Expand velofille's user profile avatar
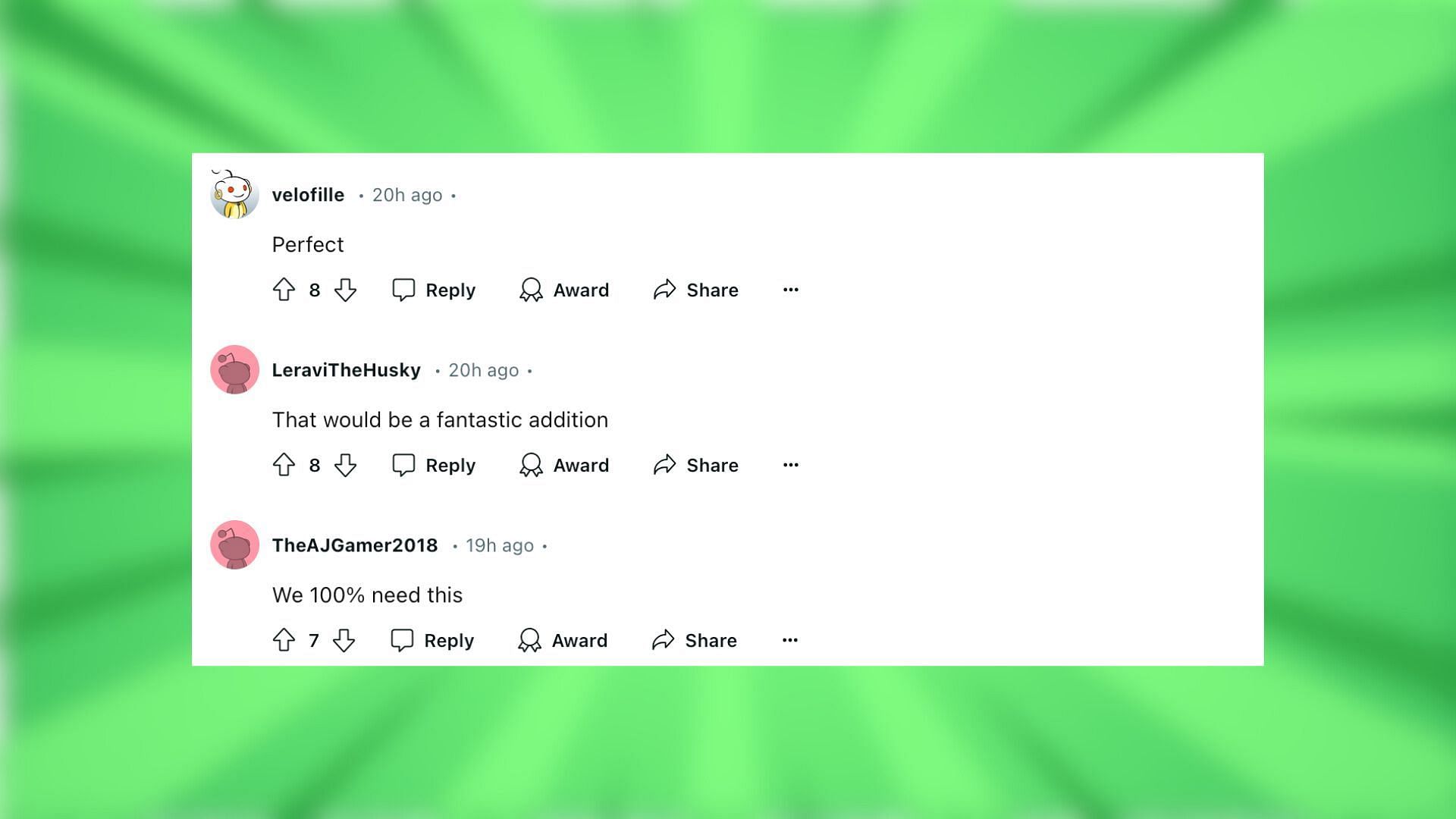The image size is (1456, 819). [x=233, y=194]
